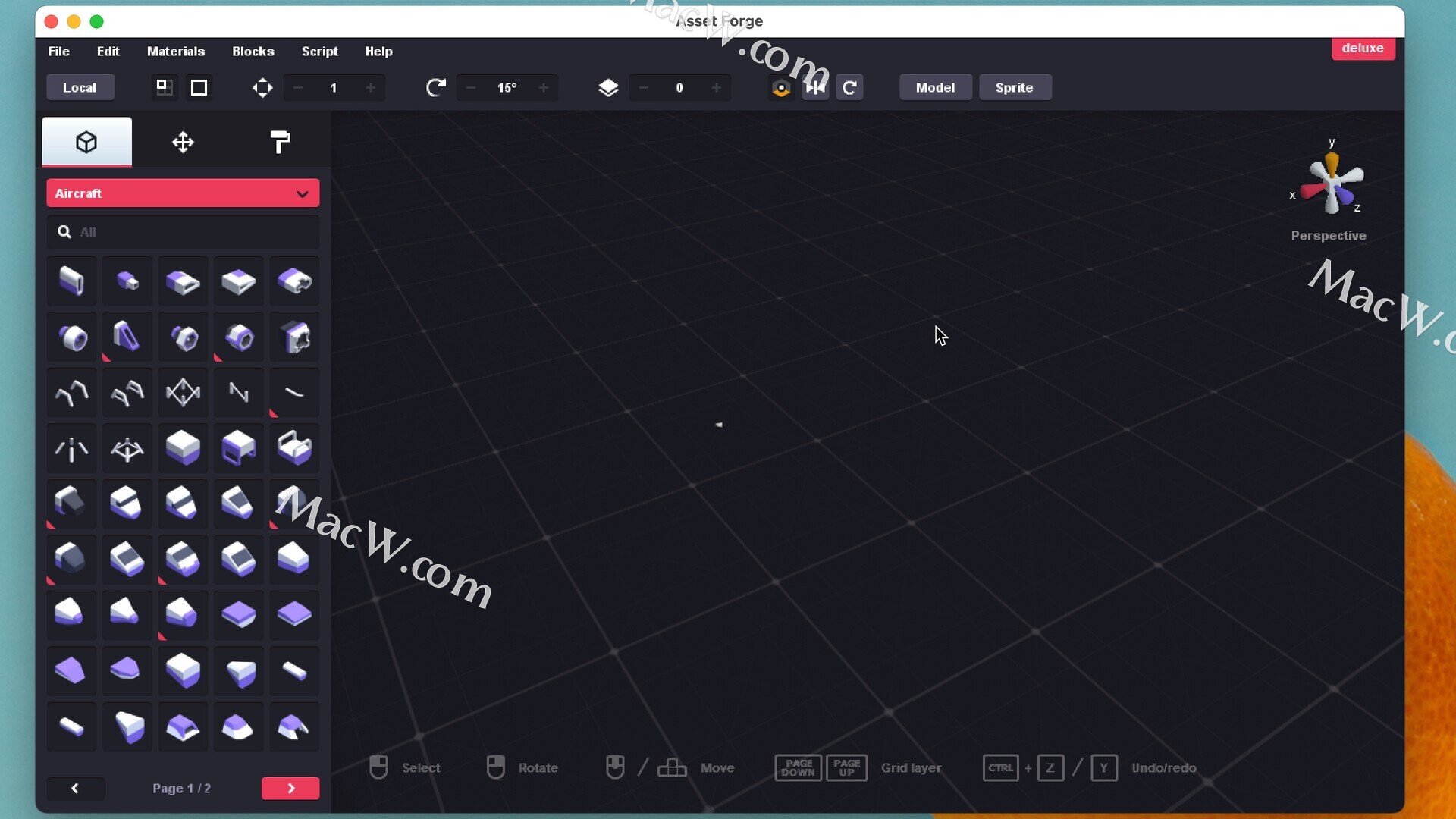Raise the grid layer value of 0

717,88
